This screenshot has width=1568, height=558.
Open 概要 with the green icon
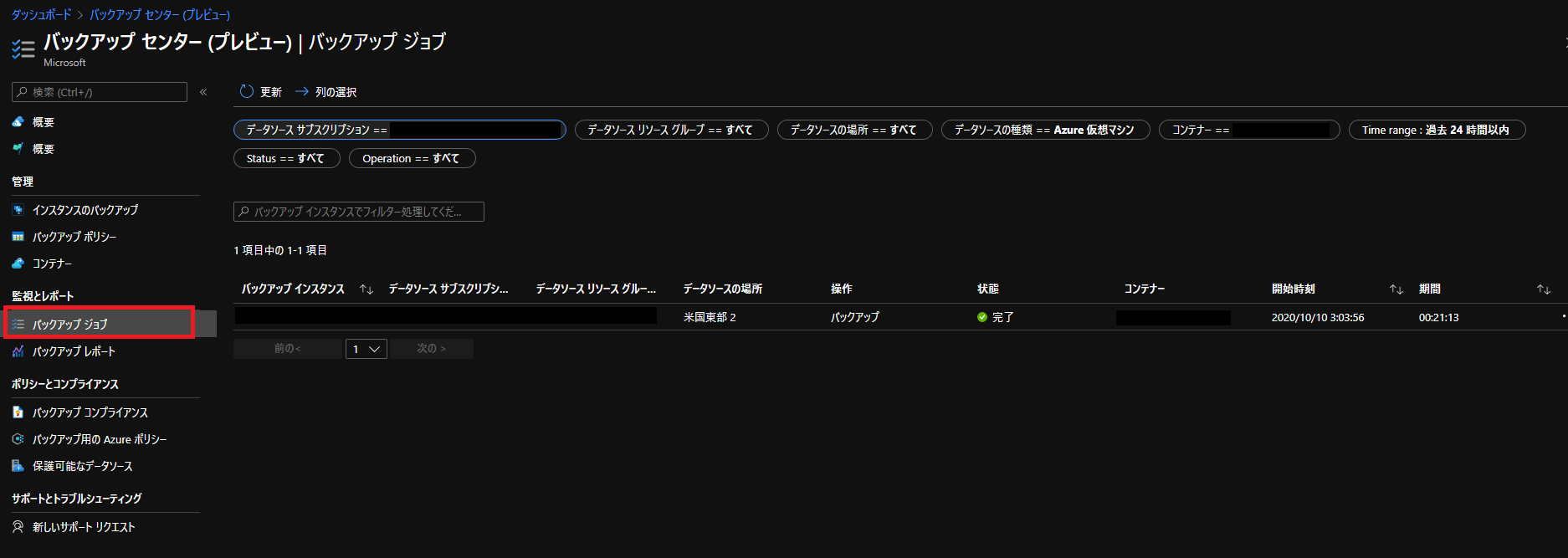click(x=44, y=149)
